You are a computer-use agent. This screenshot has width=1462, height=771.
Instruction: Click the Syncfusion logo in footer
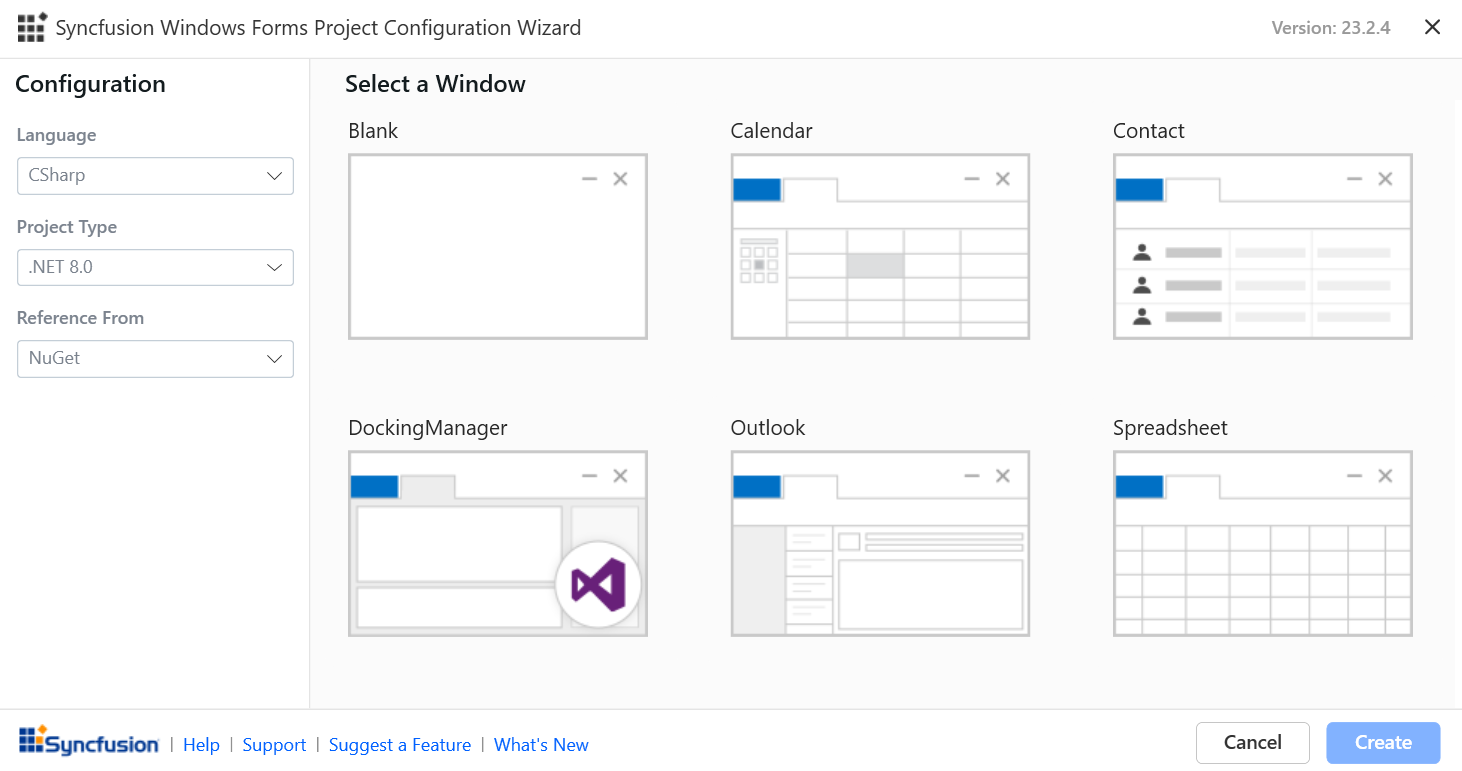tap(89, 742)
